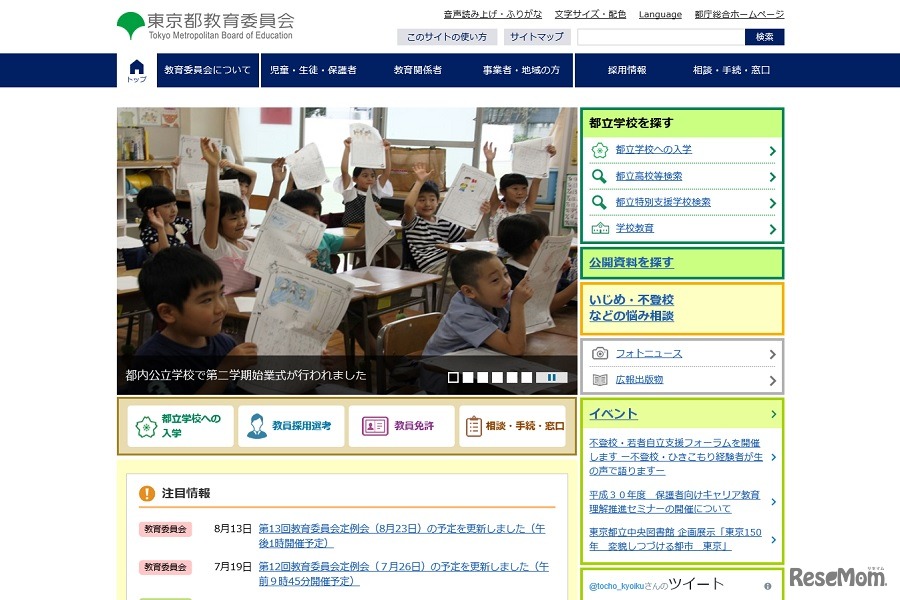Select the first carousel slide dot
This screenshot has height=600, width=900.
(x=454, y=377)
